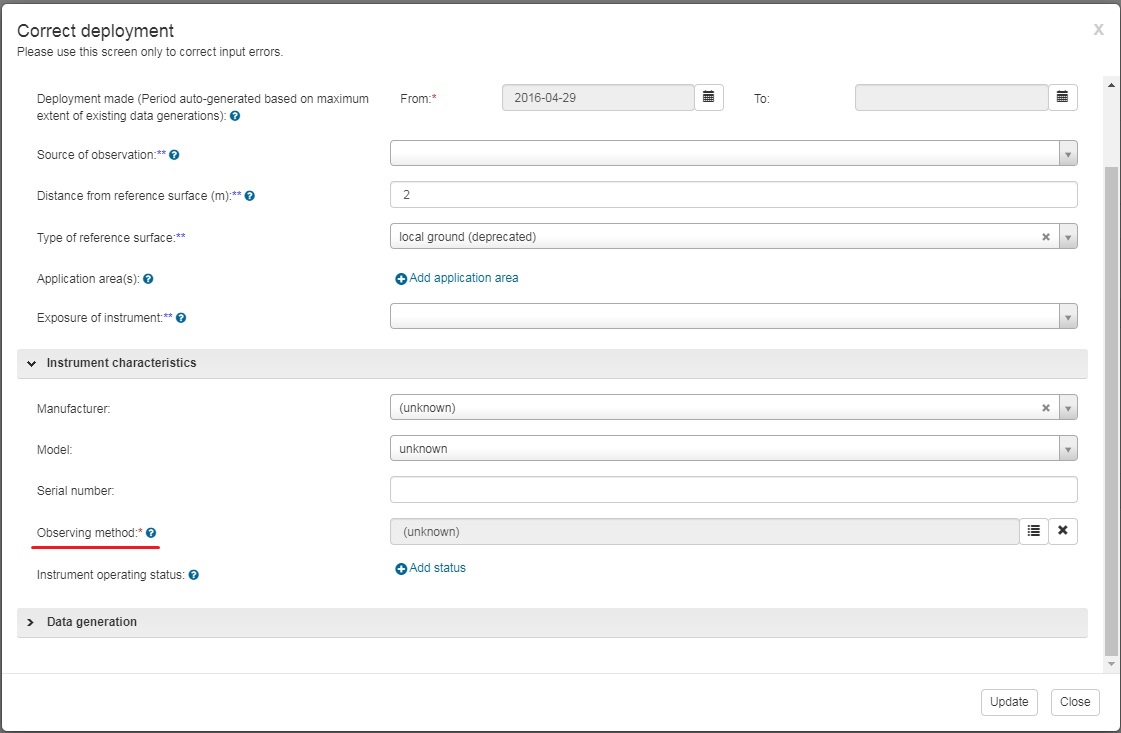This screenshot has height=733, width=1121.
Task: Open the From date calendar picker
Action: pyautogui.click(x=708, y=97)
